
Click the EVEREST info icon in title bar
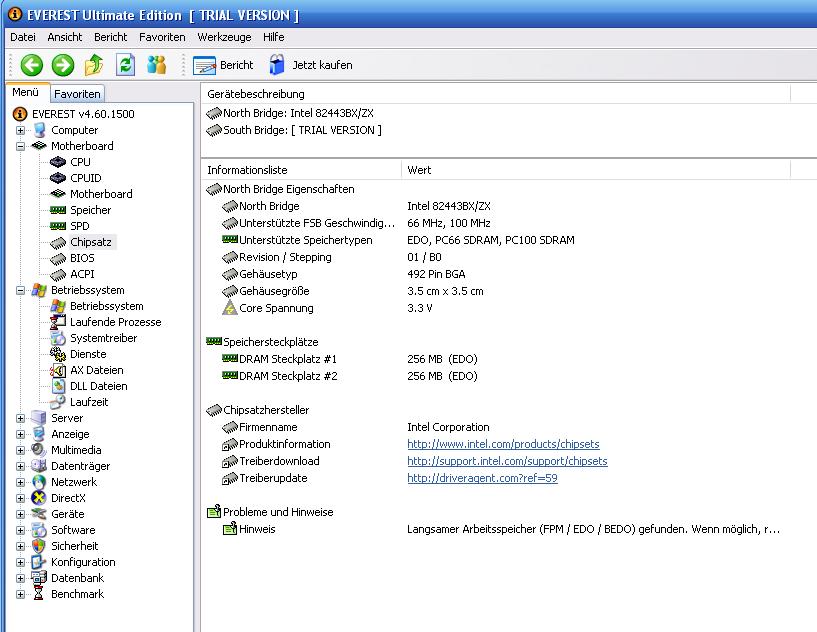click(x=15, y=14)
